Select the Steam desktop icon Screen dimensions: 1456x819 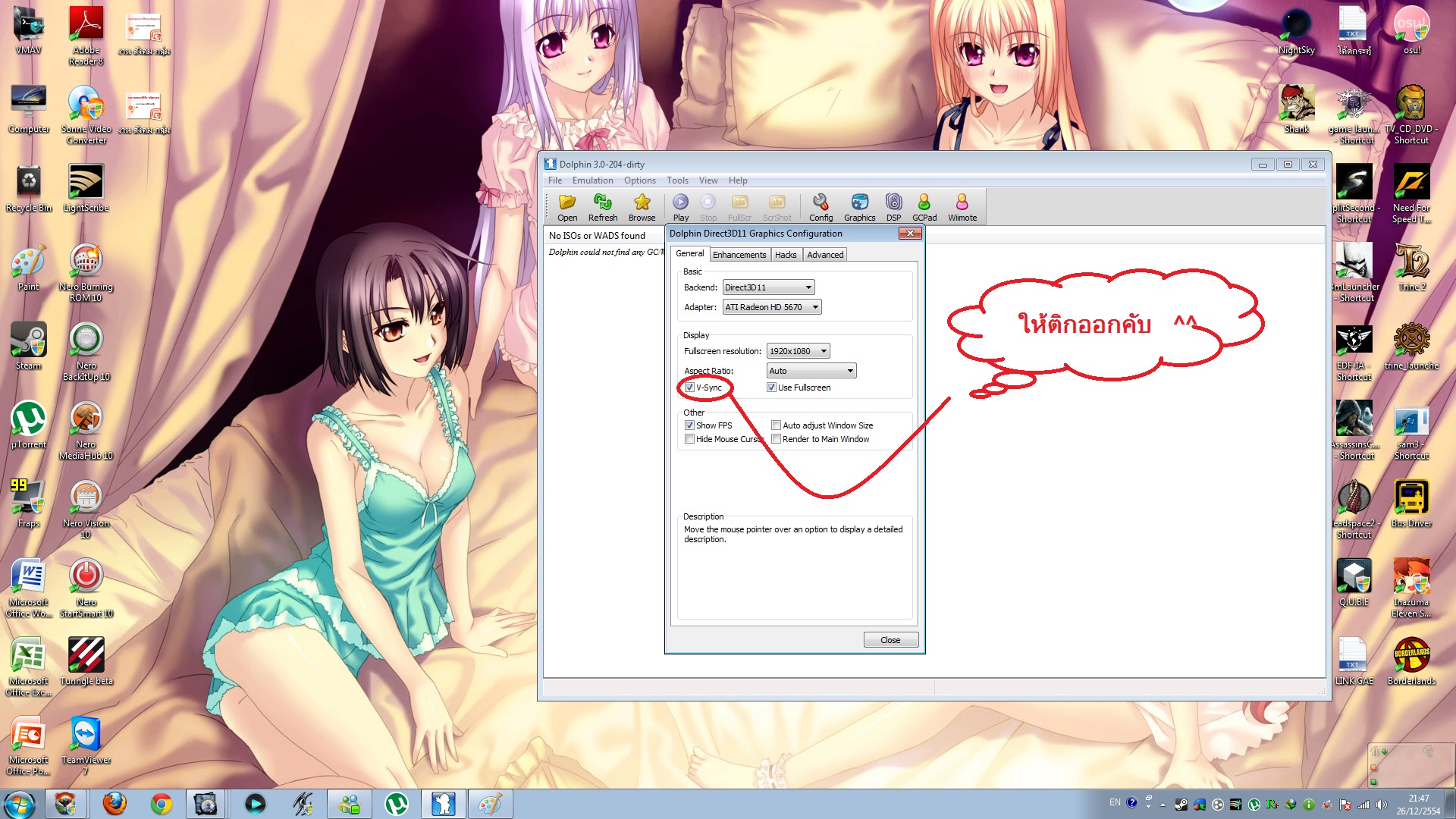[x=29, y=346]
